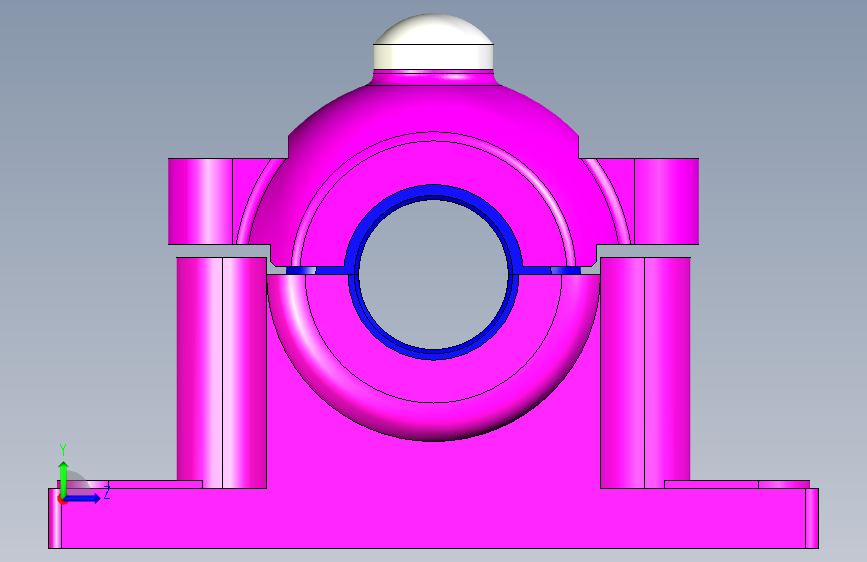Pick the left lower bolt column
The width and height of the screenshot is (867, 562).
pyautogui.click(x=221, y=373)
